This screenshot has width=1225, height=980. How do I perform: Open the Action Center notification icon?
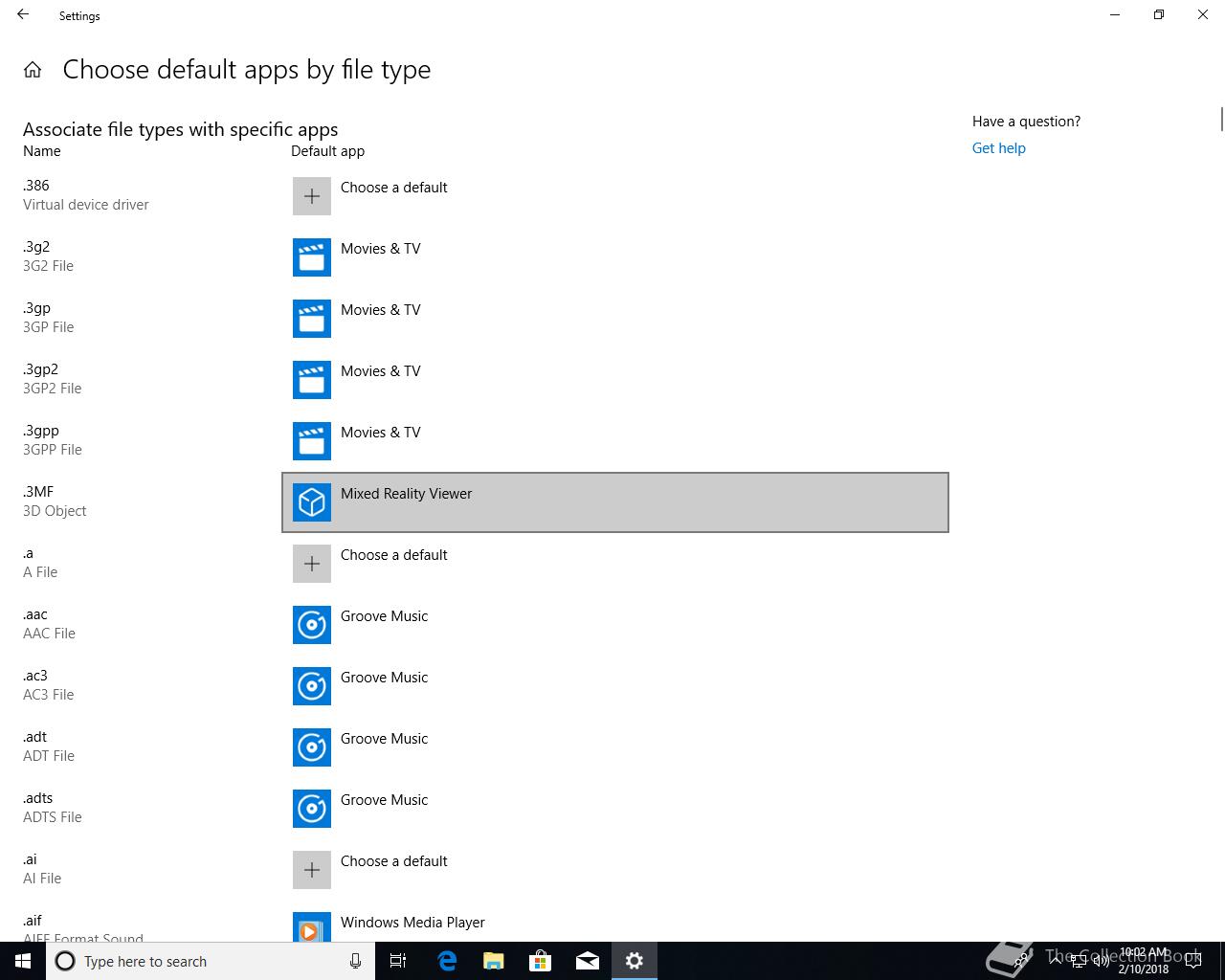1193,961
